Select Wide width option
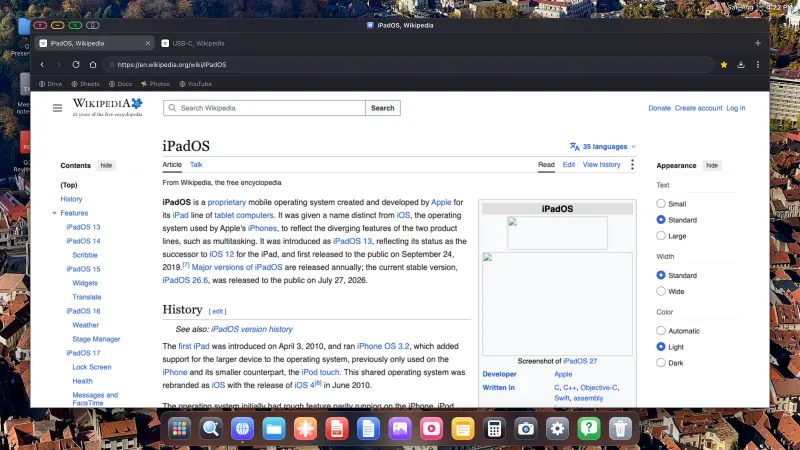The image size is (800, 450). click(x=661, y=291)
